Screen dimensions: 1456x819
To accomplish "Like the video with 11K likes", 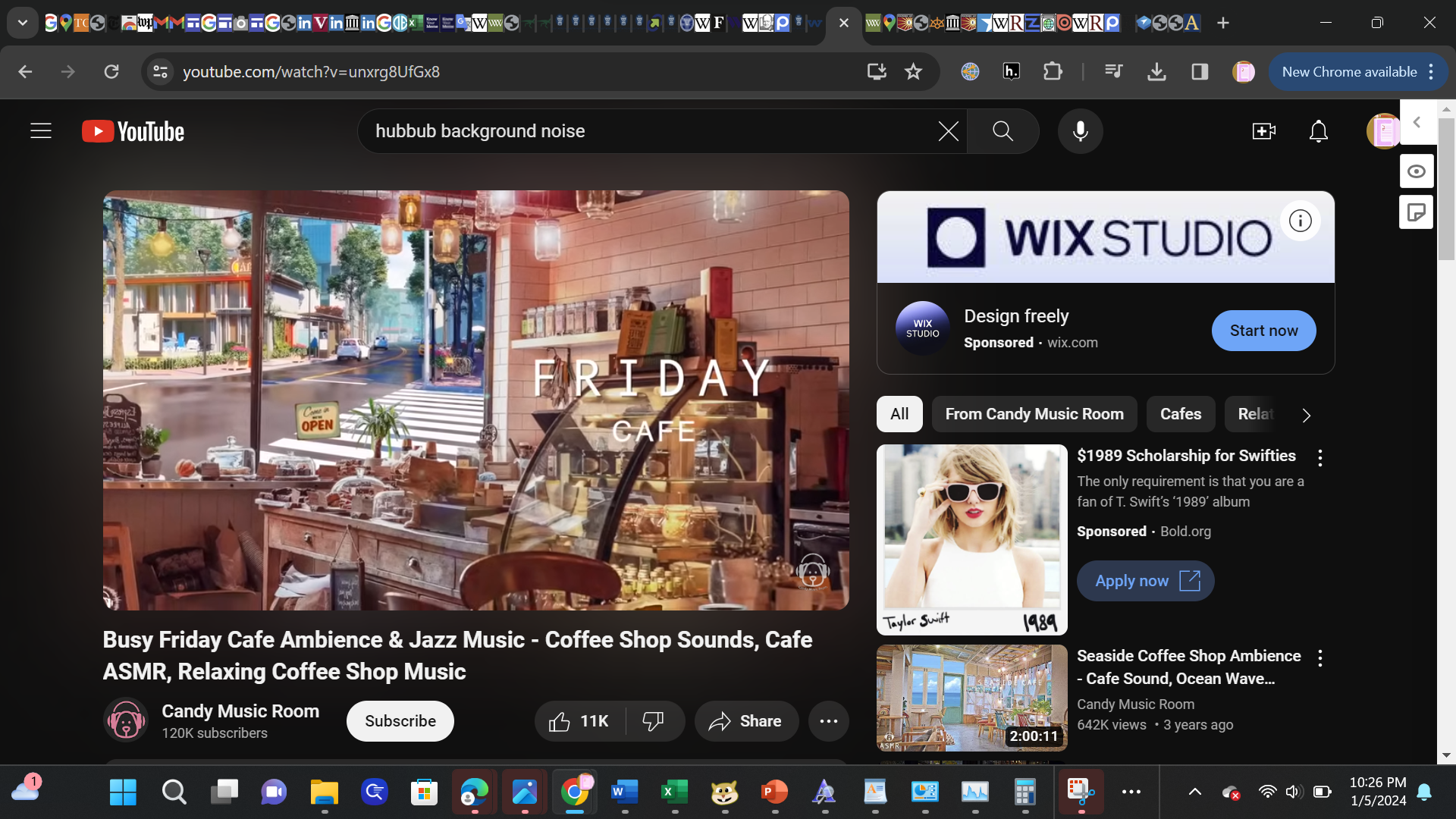I will pos(580,721).
